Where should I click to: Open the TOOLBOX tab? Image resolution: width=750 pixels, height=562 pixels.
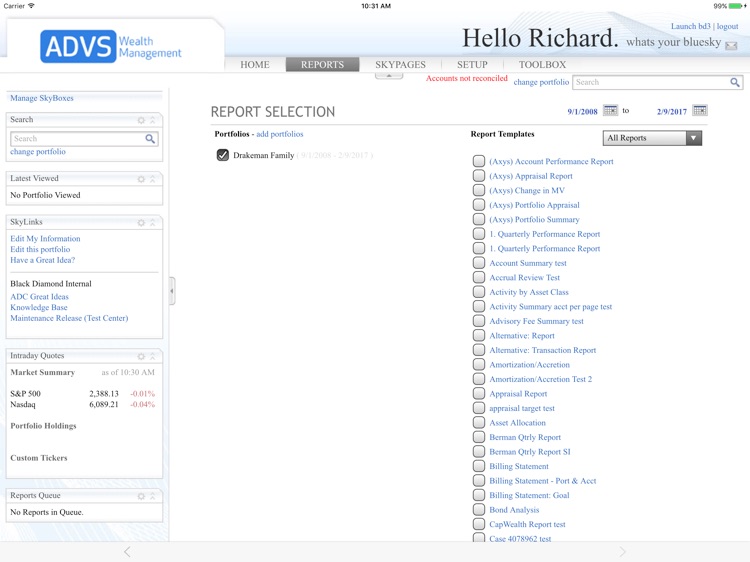542,65
